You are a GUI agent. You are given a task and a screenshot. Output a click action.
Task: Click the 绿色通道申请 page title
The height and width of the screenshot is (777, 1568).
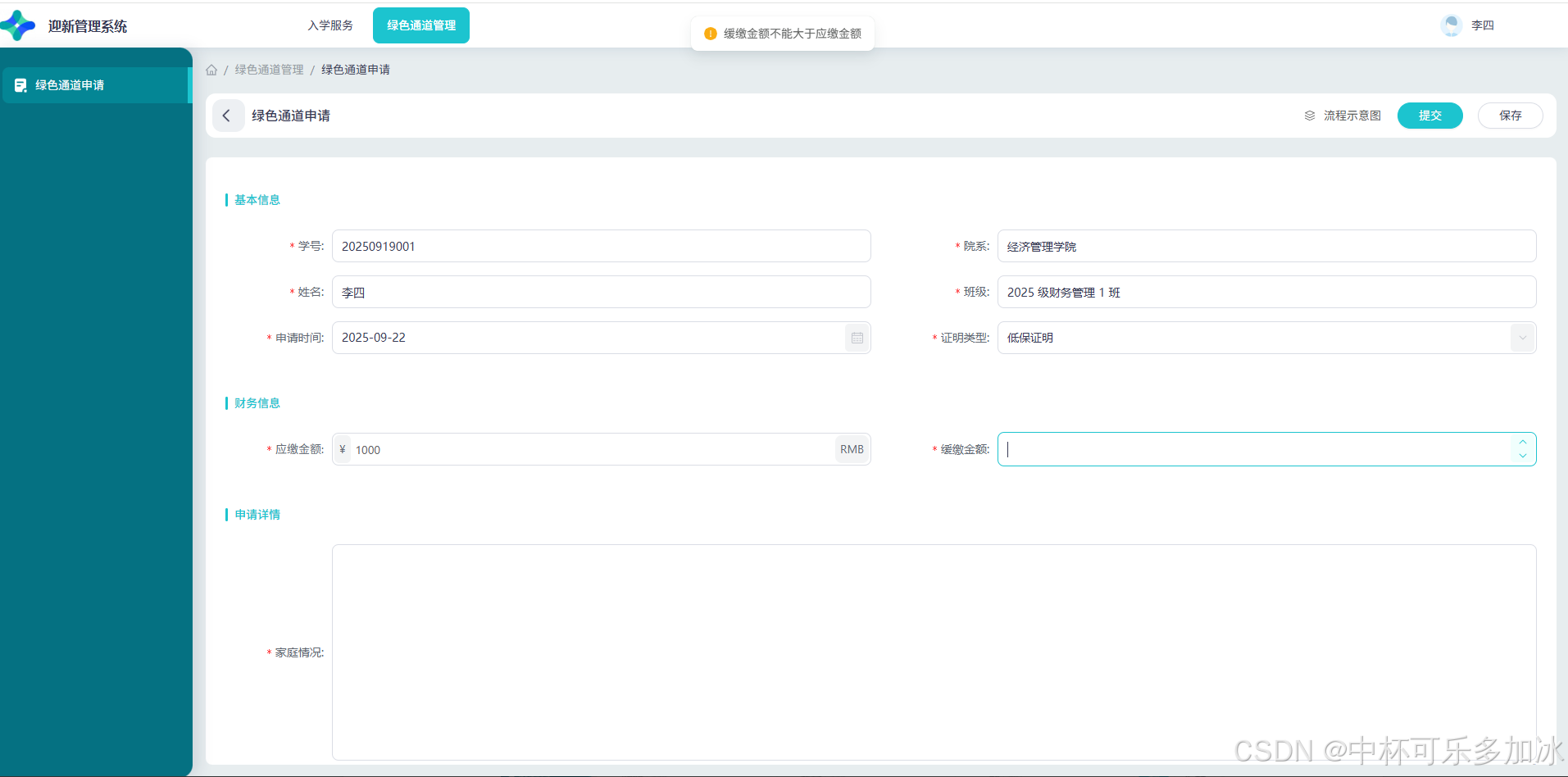pos(291,116)
